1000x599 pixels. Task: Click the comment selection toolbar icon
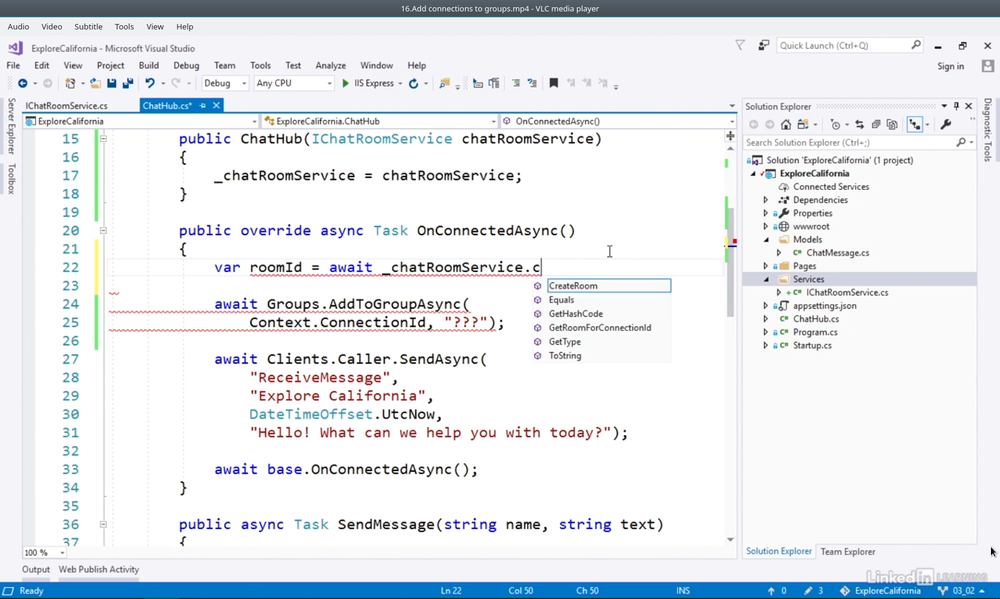(516, 84)
